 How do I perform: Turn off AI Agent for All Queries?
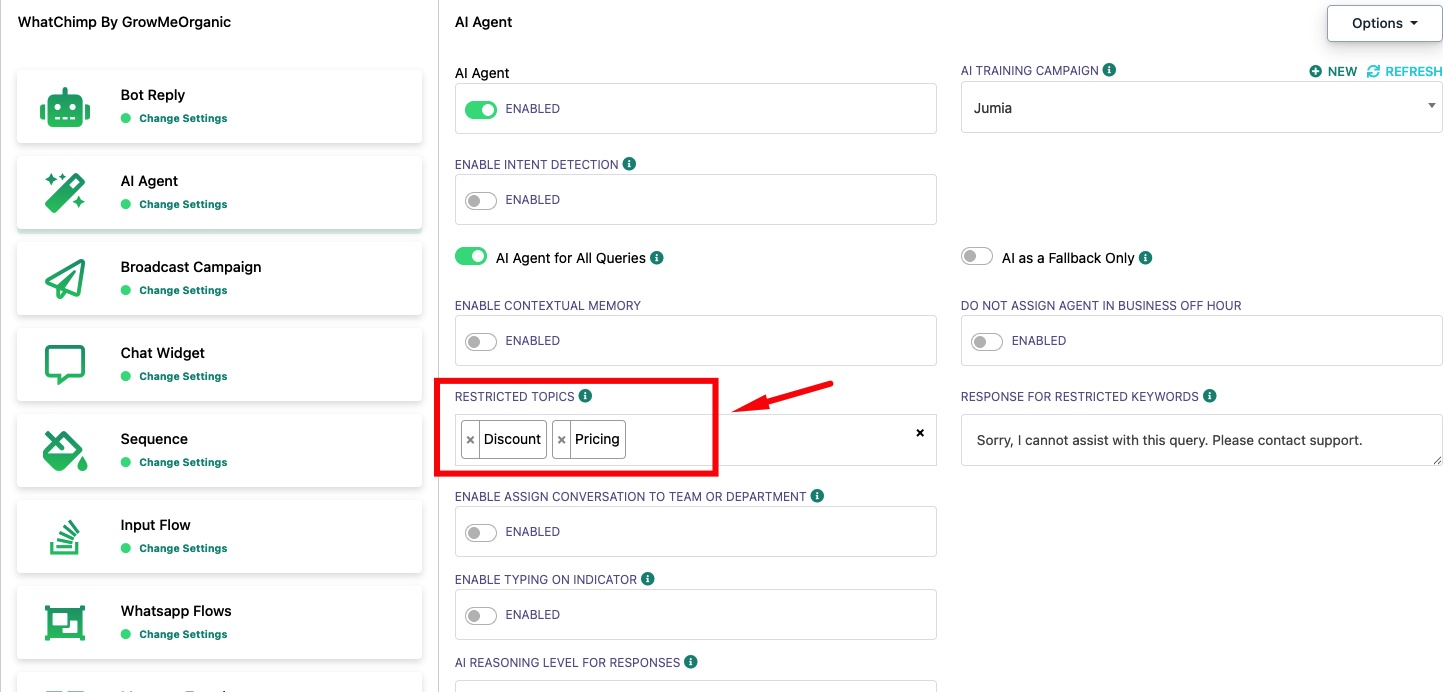[x=471, y=257]
